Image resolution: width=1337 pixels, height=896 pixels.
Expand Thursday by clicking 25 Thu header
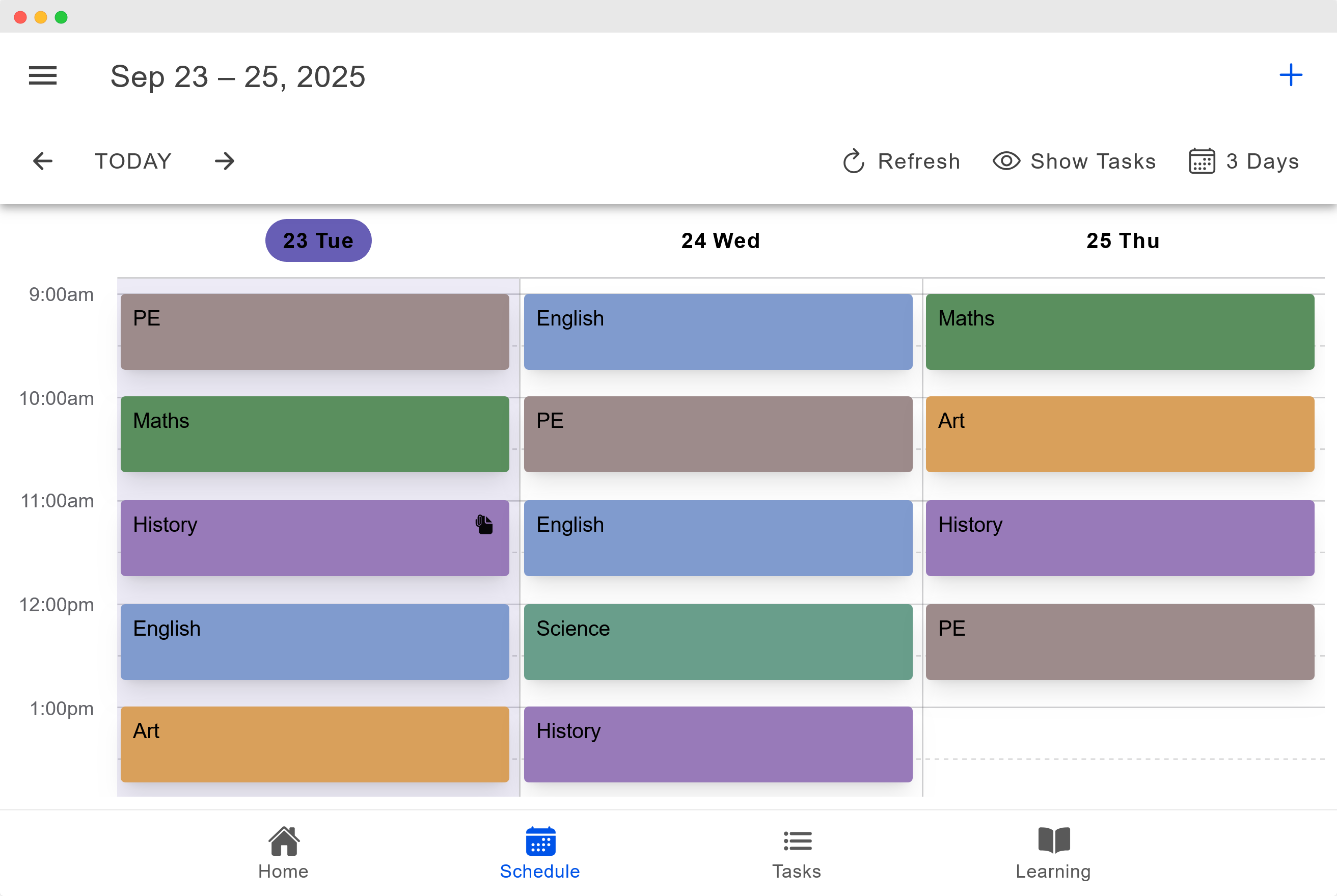click(x=1122, y=240)
